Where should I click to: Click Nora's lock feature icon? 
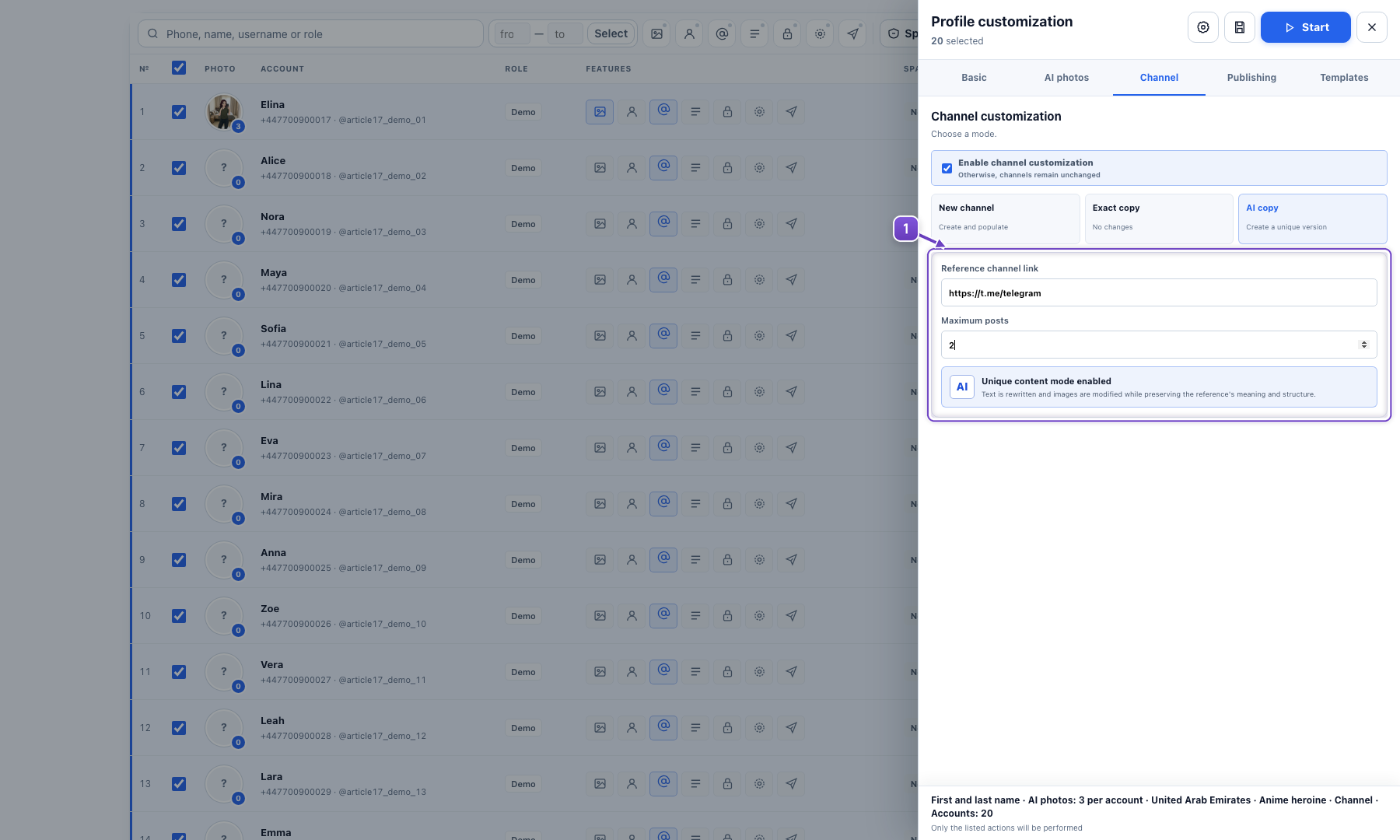(x=727, y=224)
